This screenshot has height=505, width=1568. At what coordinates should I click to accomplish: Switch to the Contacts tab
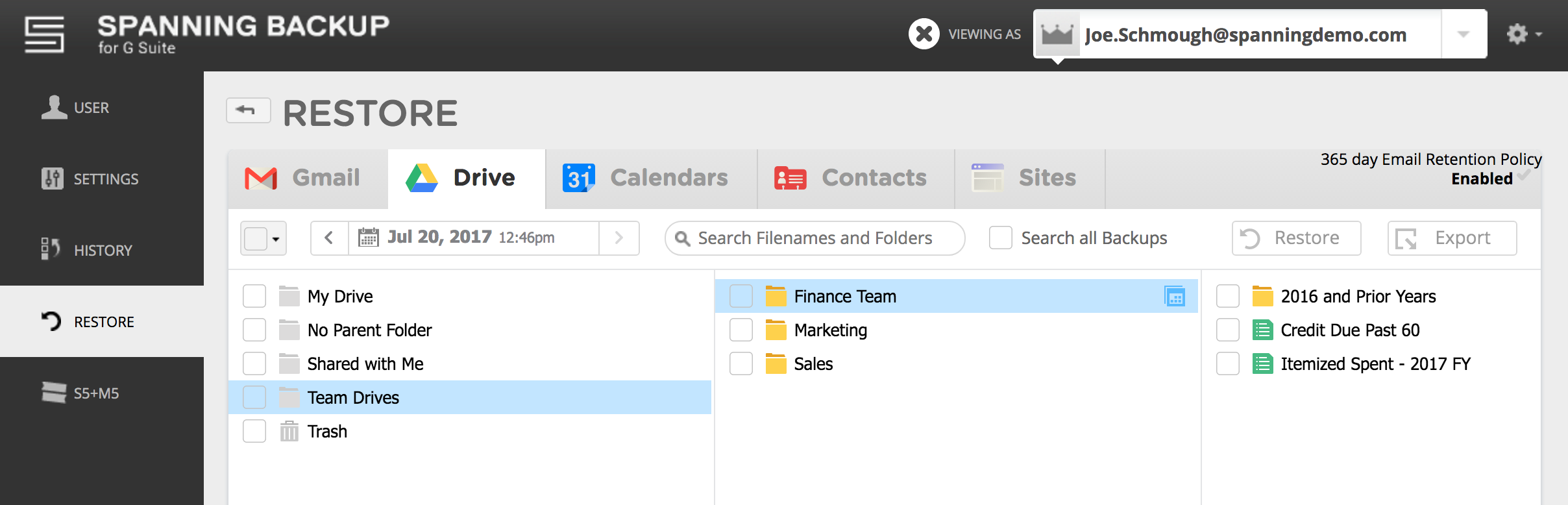click(856, 179)
